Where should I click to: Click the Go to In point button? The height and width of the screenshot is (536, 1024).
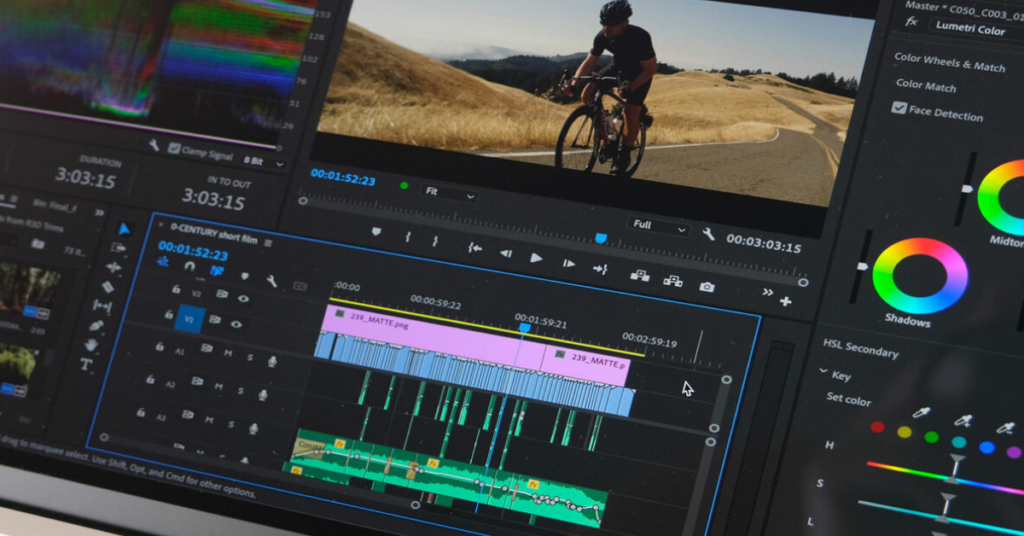pos(474,248)
